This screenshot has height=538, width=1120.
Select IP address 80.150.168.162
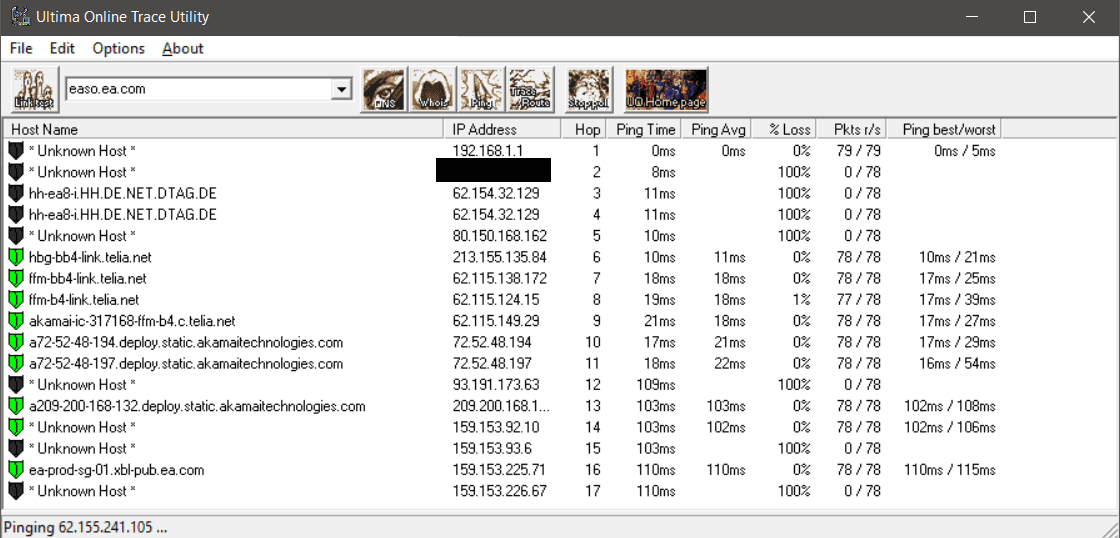click(x=500, y=236)
